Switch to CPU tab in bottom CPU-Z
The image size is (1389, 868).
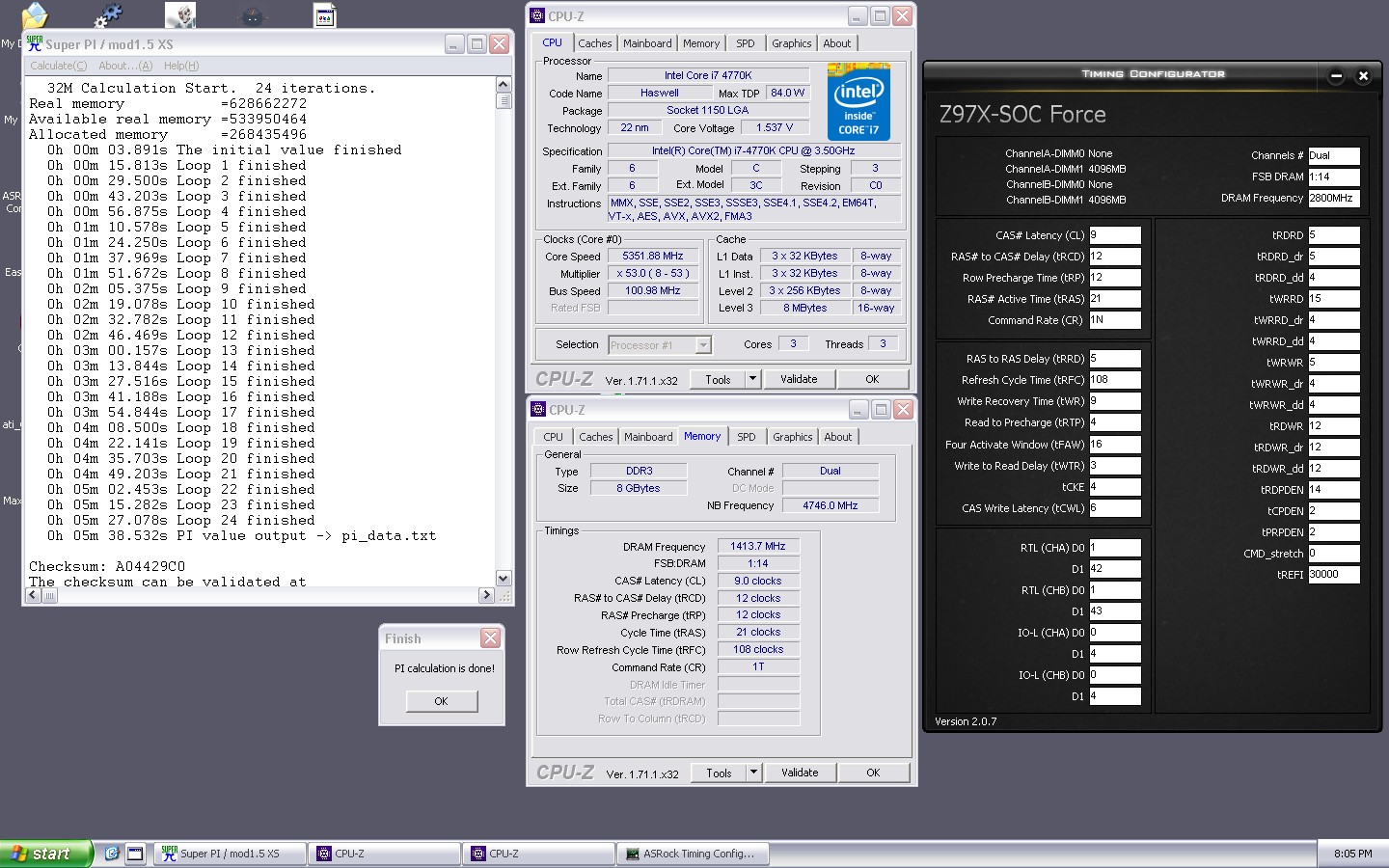click(553, 437)
